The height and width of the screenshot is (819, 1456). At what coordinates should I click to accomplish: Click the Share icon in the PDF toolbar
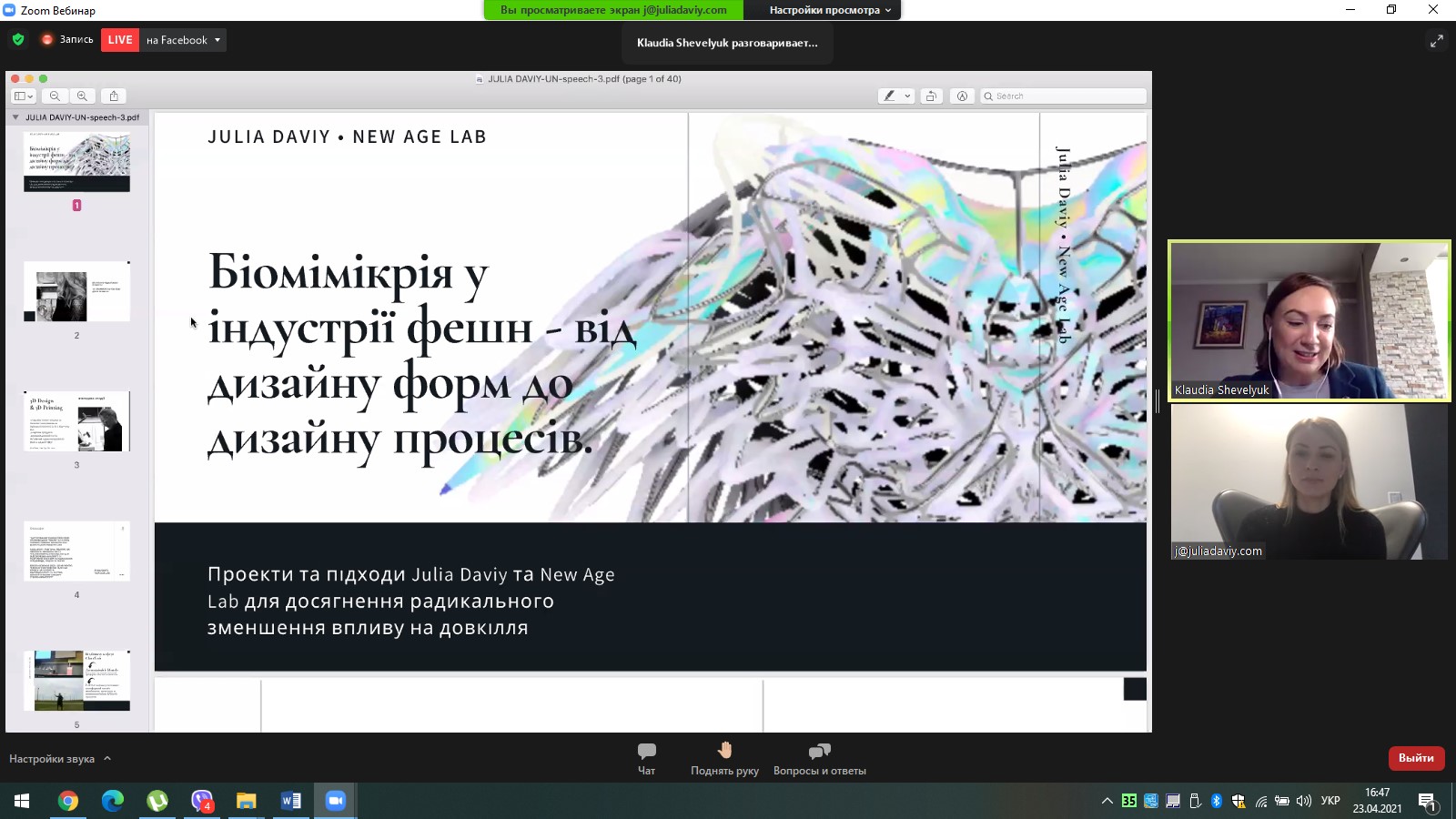114,95
